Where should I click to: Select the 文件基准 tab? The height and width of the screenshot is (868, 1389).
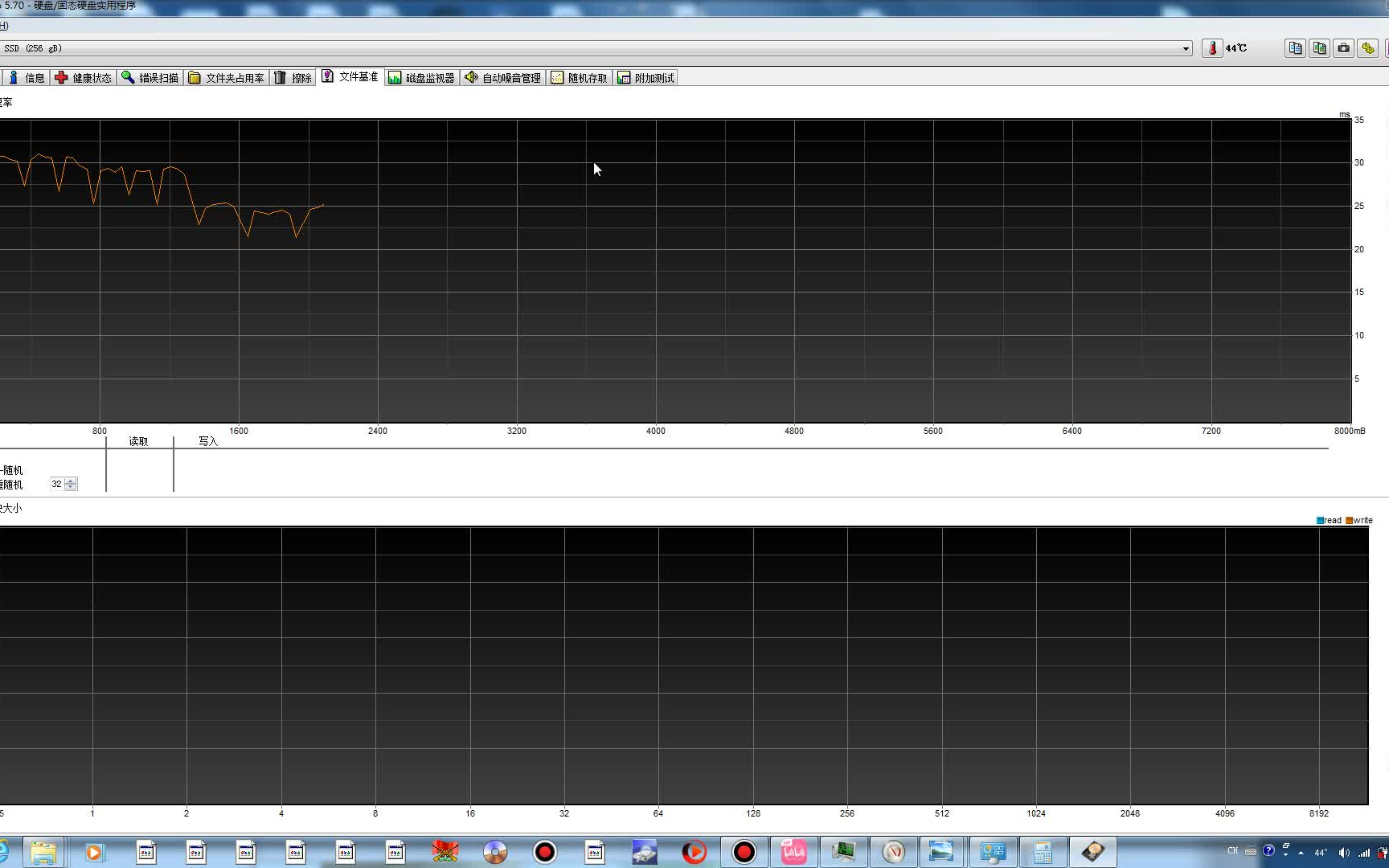coord(350,76)
